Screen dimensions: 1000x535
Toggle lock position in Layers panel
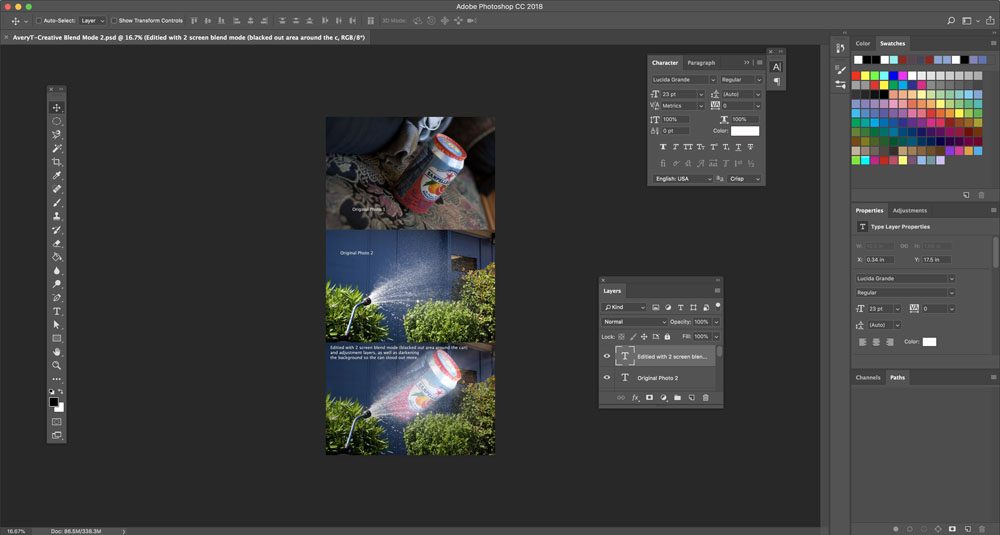(644, 337)
